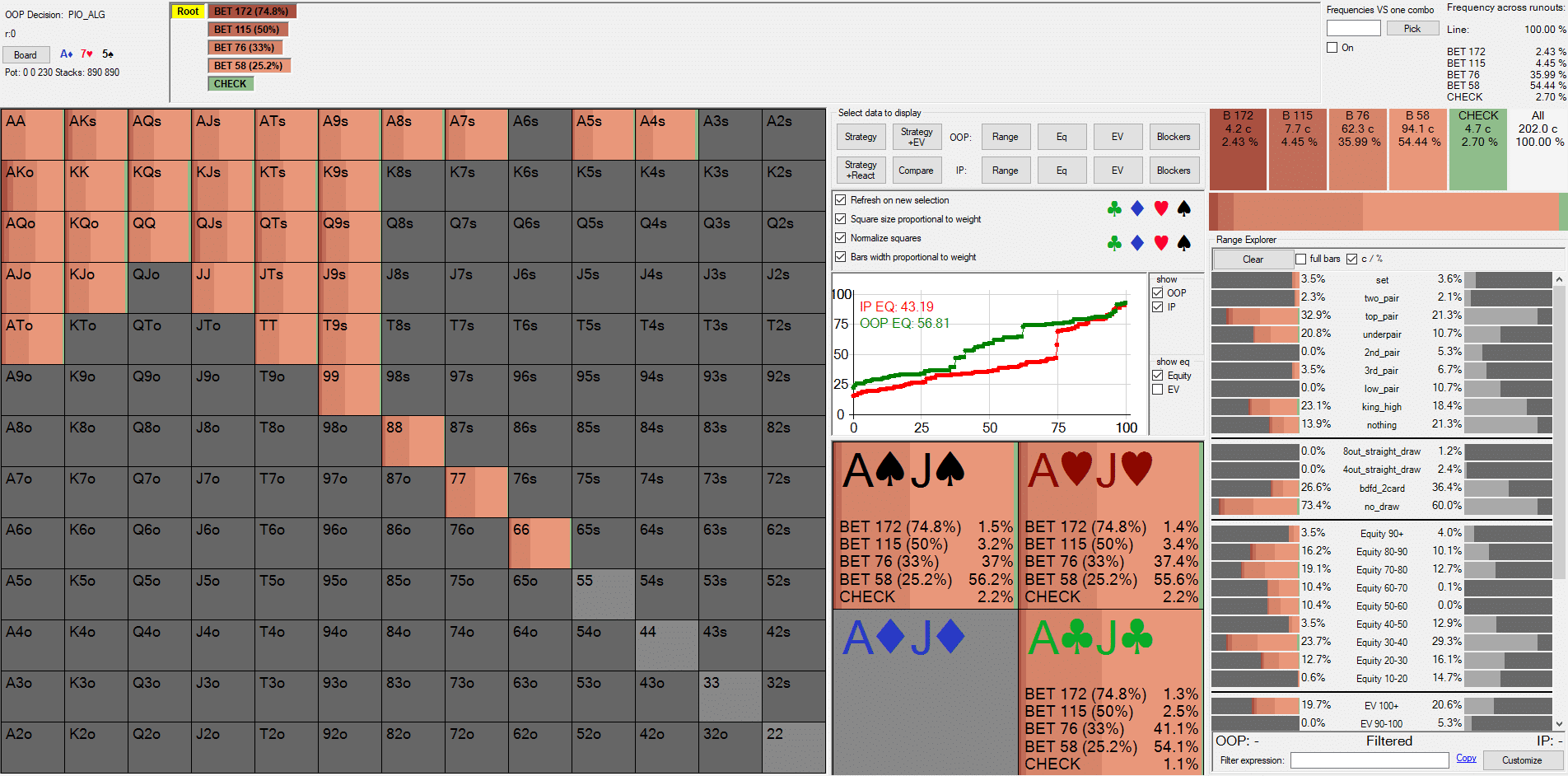Click the black spade icon in top suit row
The image size is (1568, 776).
pyautogui.click(x=1184, y=208)
